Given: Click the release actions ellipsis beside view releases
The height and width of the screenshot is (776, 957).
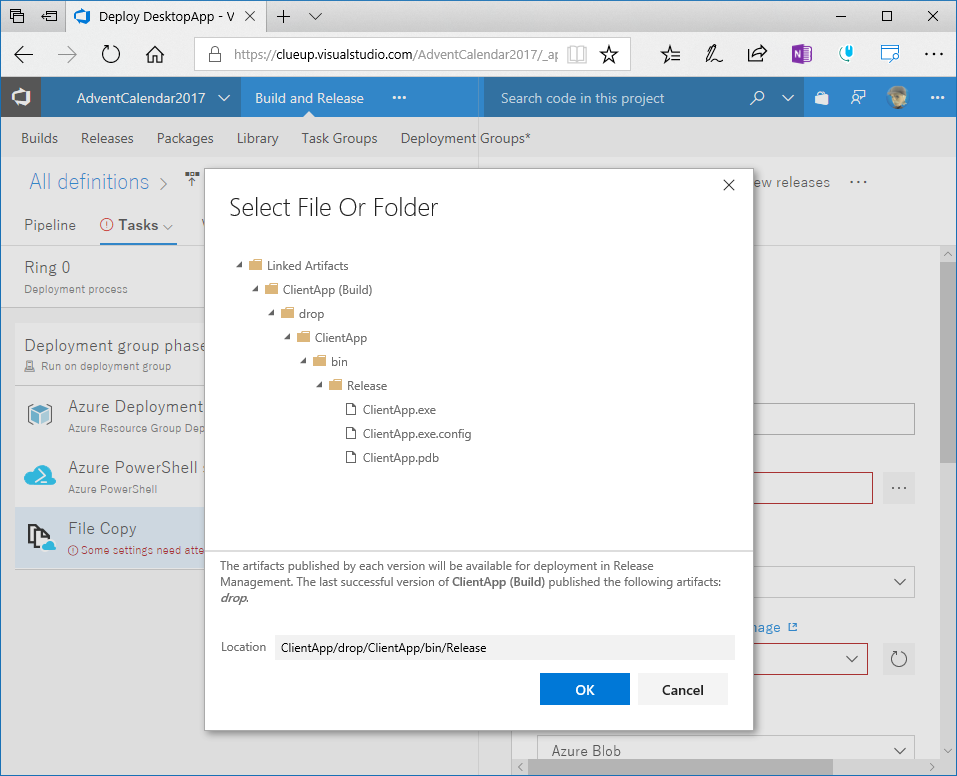Looking at the screenshot, I should click(858, 182).
